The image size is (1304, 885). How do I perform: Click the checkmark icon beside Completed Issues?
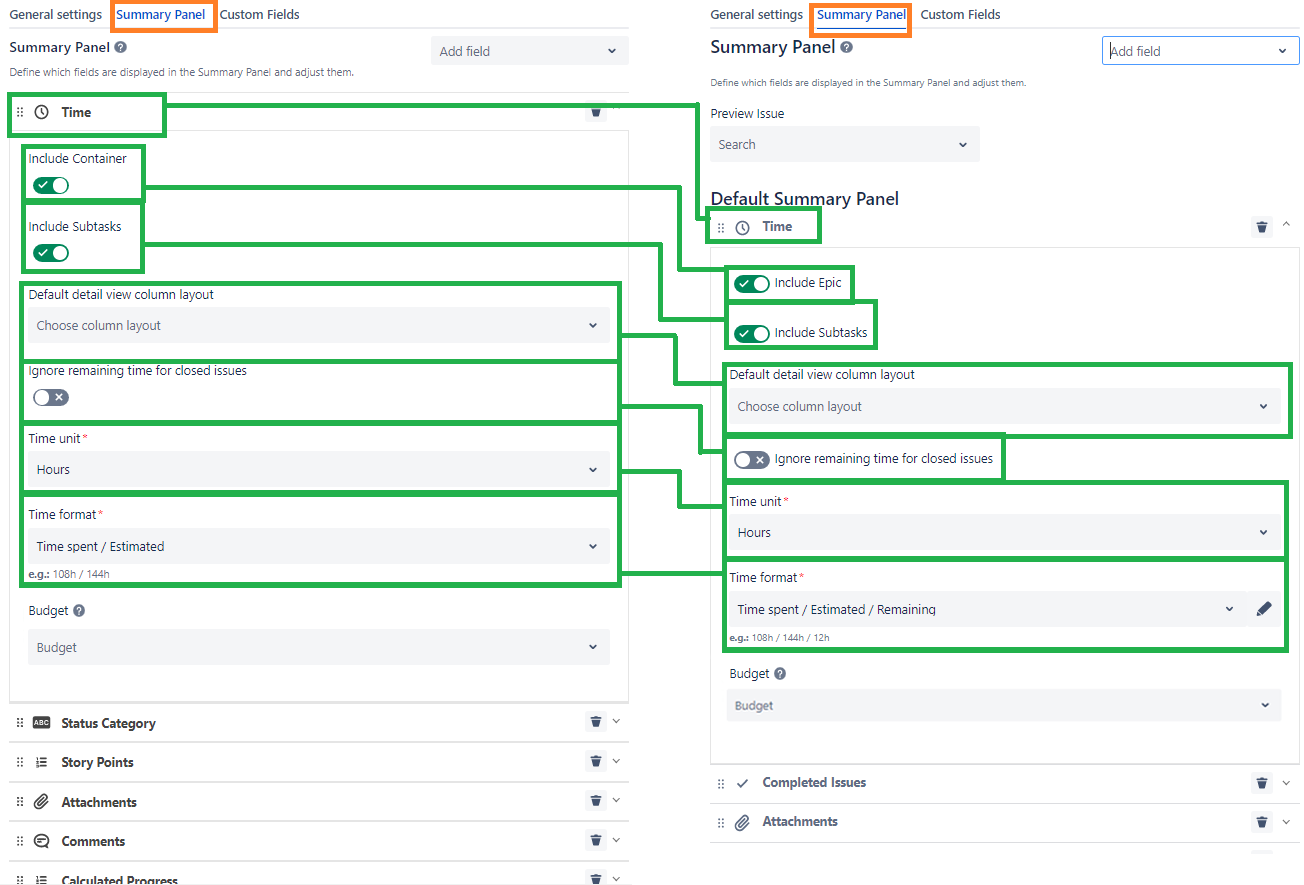pyautogui.click(x=743, y=782)
